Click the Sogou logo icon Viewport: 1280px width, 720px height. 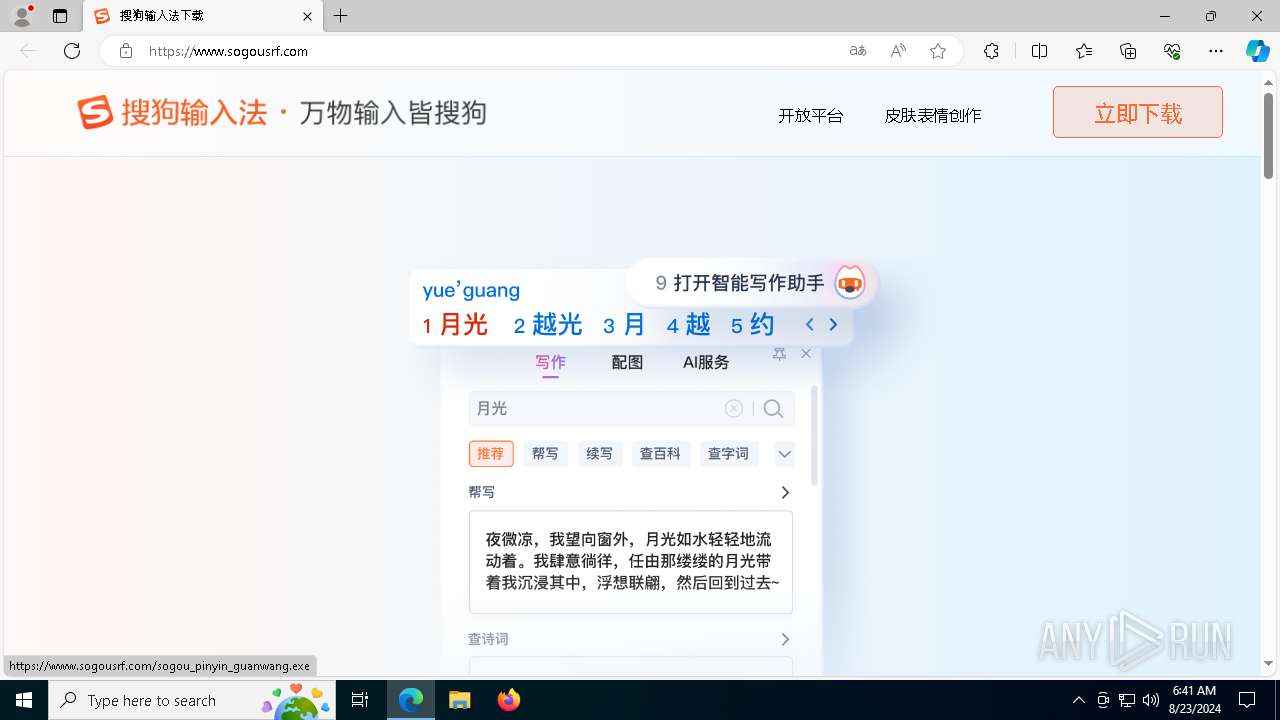tap(96, 112)
